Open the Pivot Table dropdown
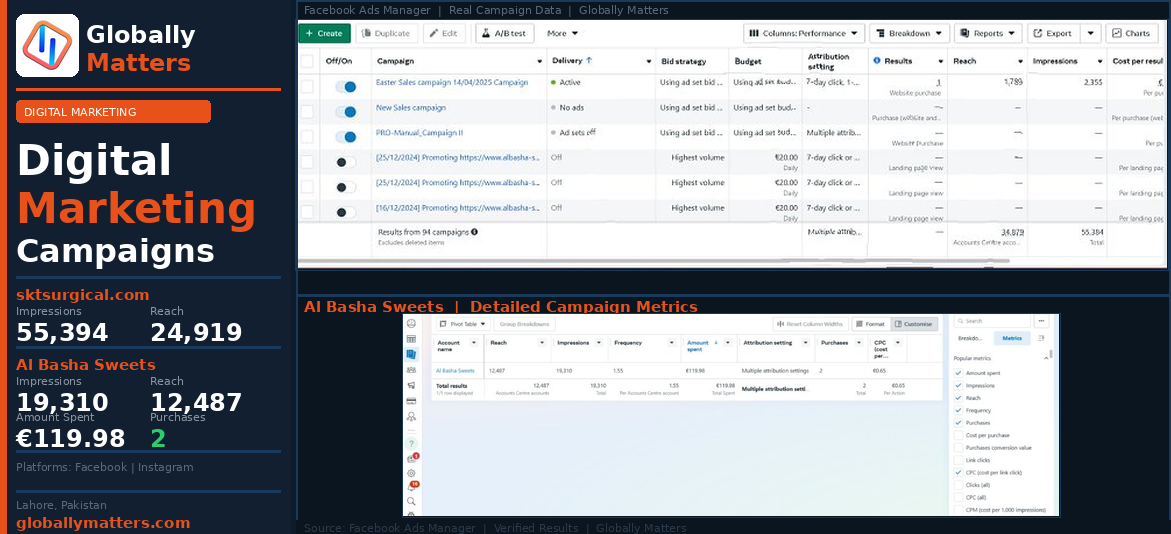Image resolution: width=1171 pixels, height=534 pixels. (x=463, y=324)
